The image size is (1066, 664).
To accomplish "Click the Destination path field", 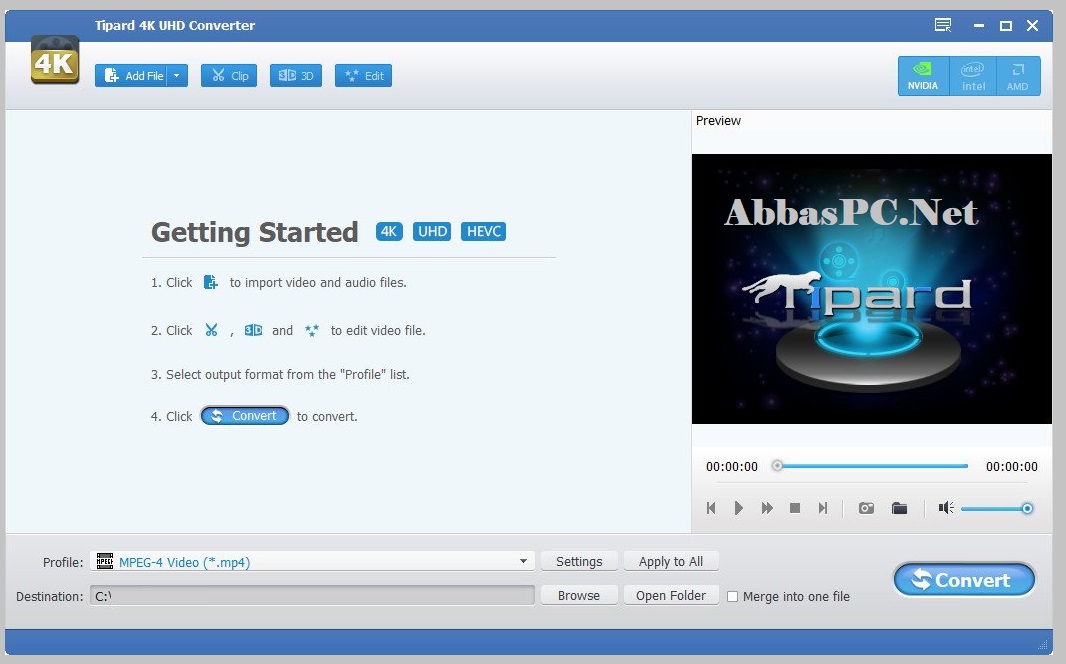I will coord(313,596).
